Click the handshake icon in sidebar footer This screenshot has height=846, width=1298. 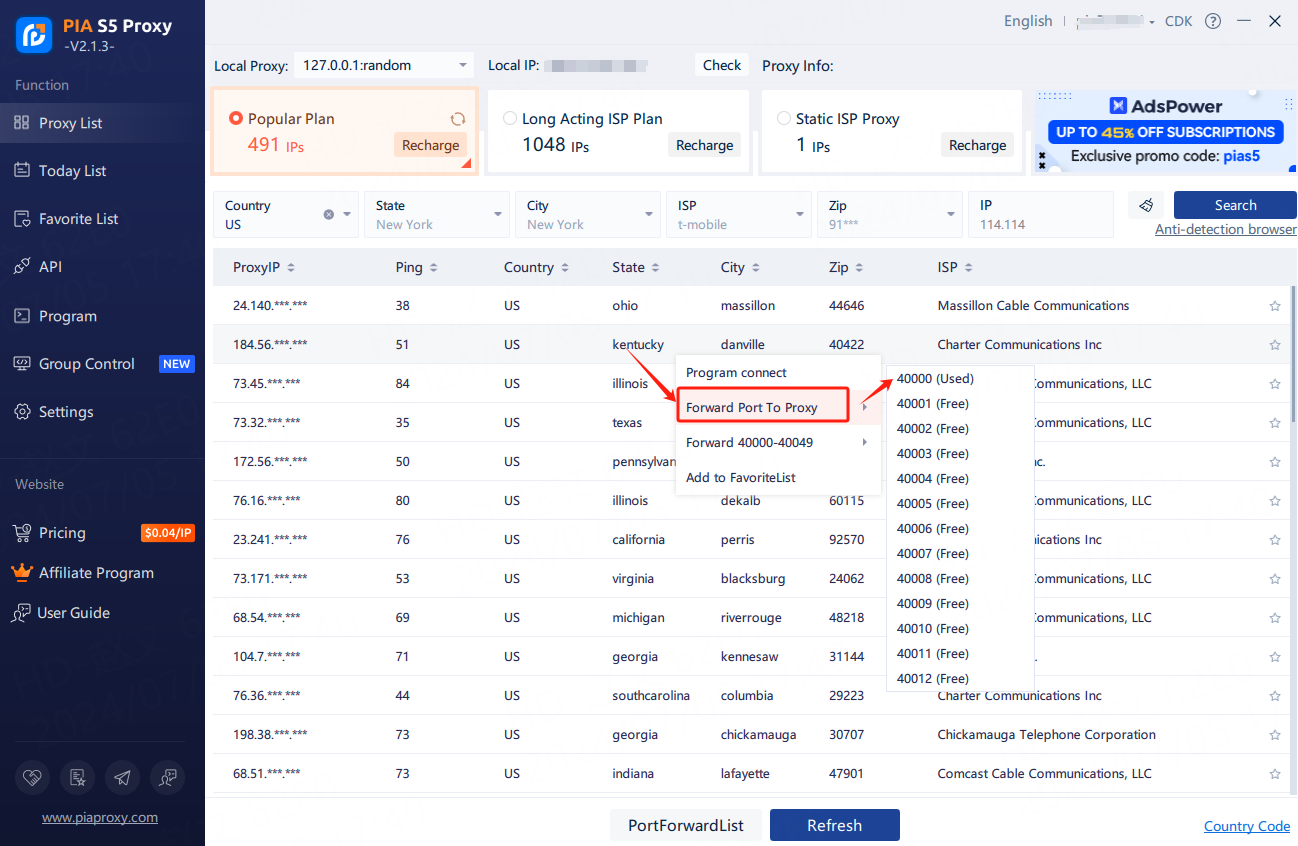[x=33, y=777]
